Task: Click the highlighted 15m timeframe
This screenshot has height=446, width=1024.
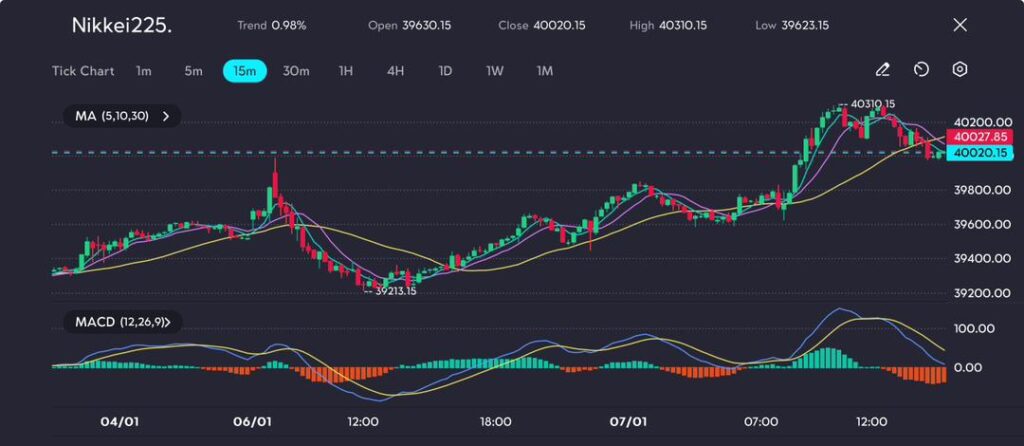Action: point(244,71)
